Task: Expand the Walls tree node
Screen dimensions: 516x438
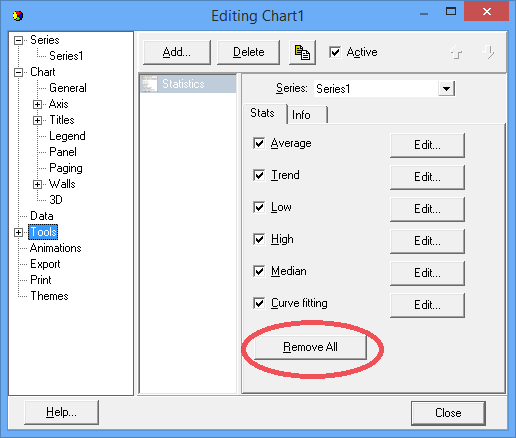Action: [37, 184]
